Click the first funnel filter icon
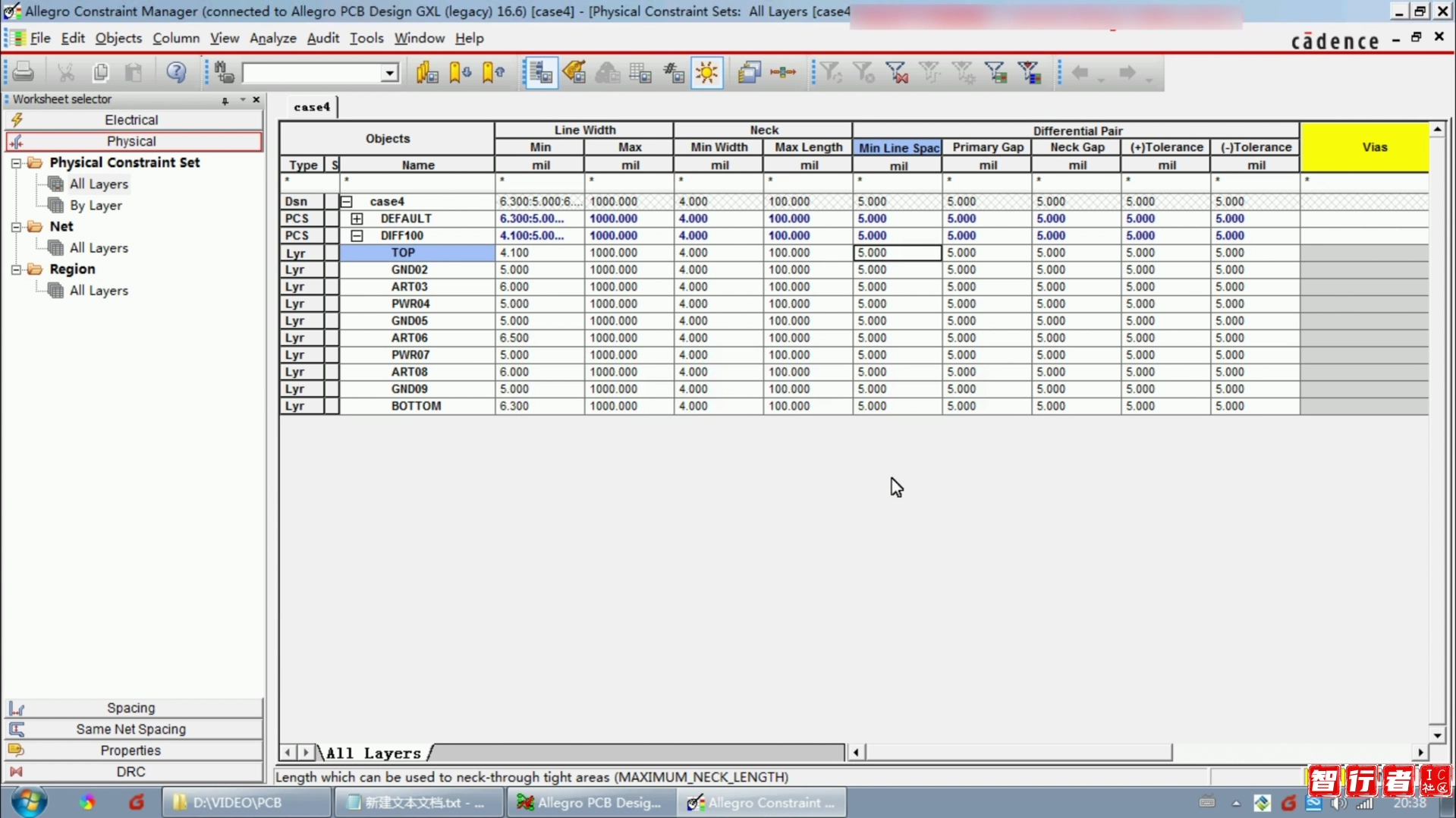The width and height of the screenshot is (1456, 818). 832,72
